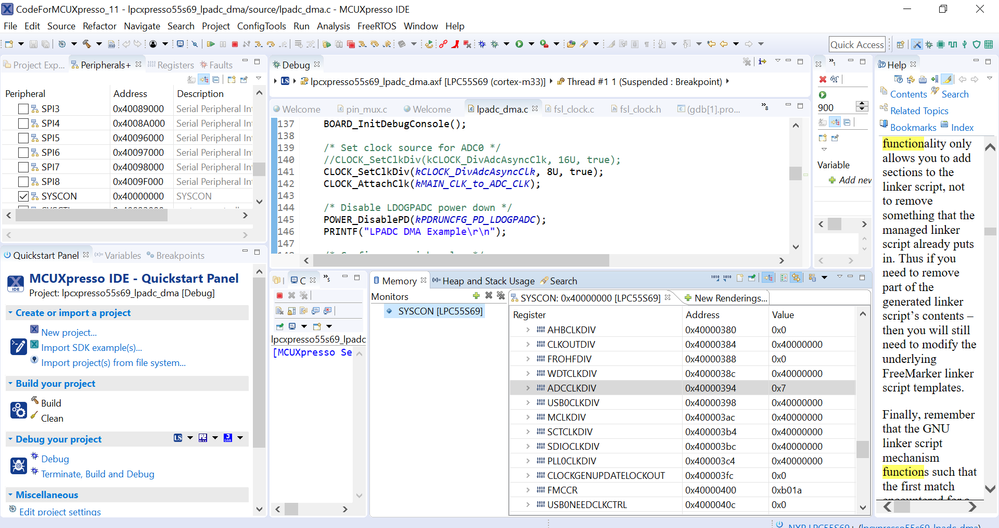Click the red stop icon in Console panel
The height and width of the screenshot is (528, 999).
click(x=280, y=296)
